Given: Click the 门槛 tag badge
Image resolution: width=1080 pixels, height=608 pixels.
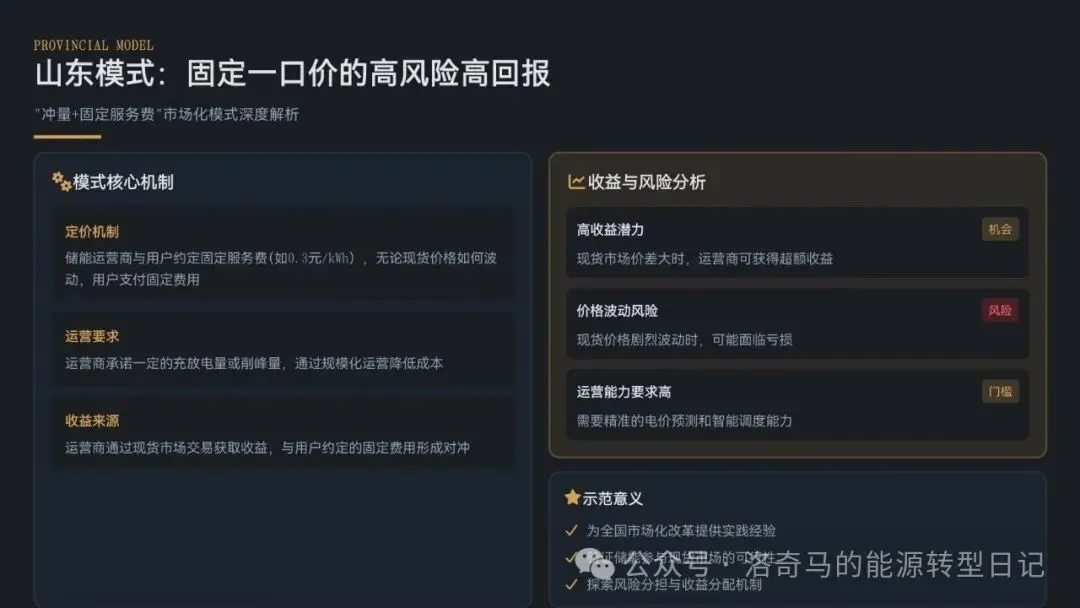Looking at the screenshot, I should [999, 392].
